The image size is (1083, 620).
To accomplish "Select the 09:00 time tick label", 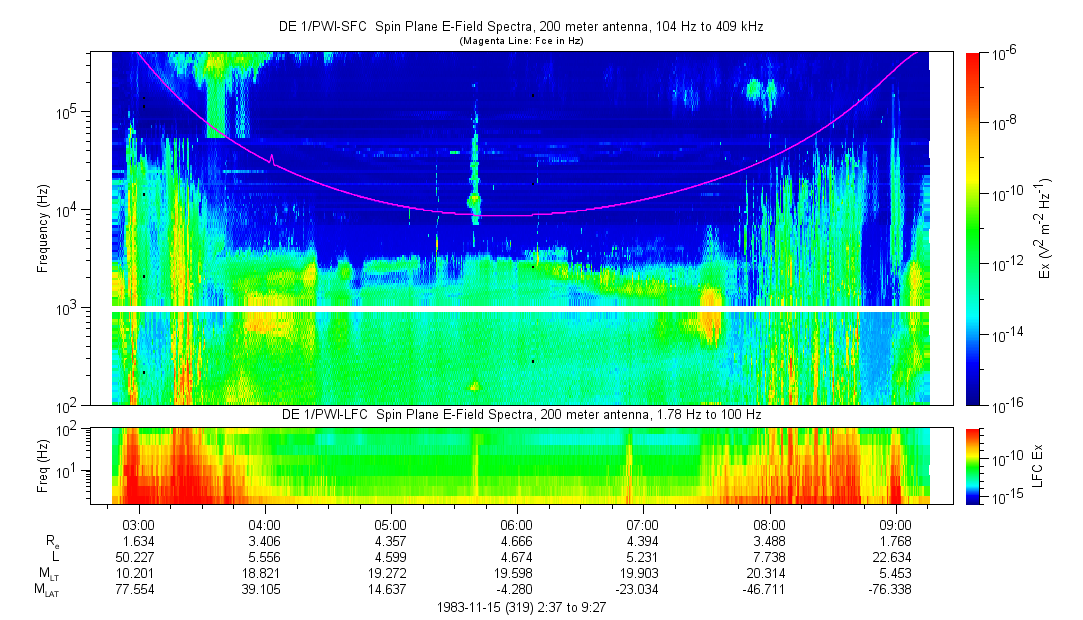I will (895, 525).
